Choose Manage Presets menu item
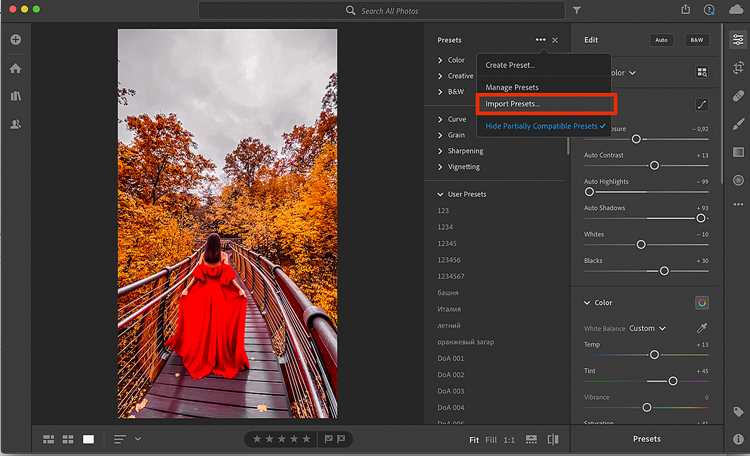The height and width of the screenshot is (456, 750). [512, 88]
